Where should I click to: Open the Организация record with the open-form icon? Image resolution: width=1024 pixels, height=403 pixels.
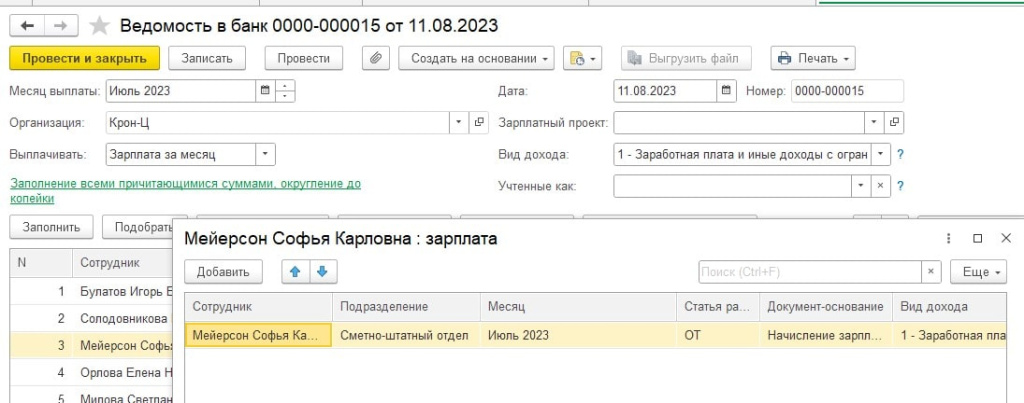click(x=479, y=122)
